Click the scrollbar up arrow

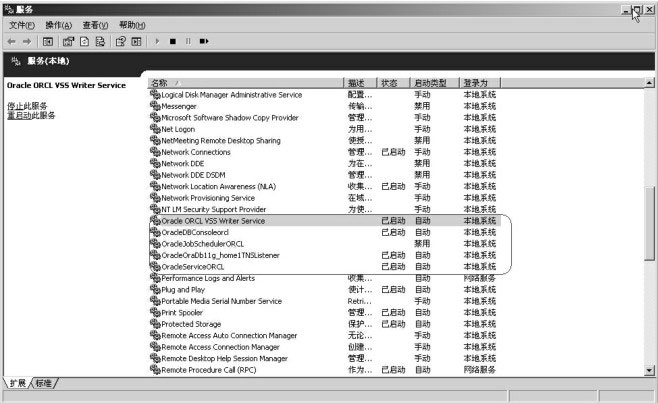(649, 83)
